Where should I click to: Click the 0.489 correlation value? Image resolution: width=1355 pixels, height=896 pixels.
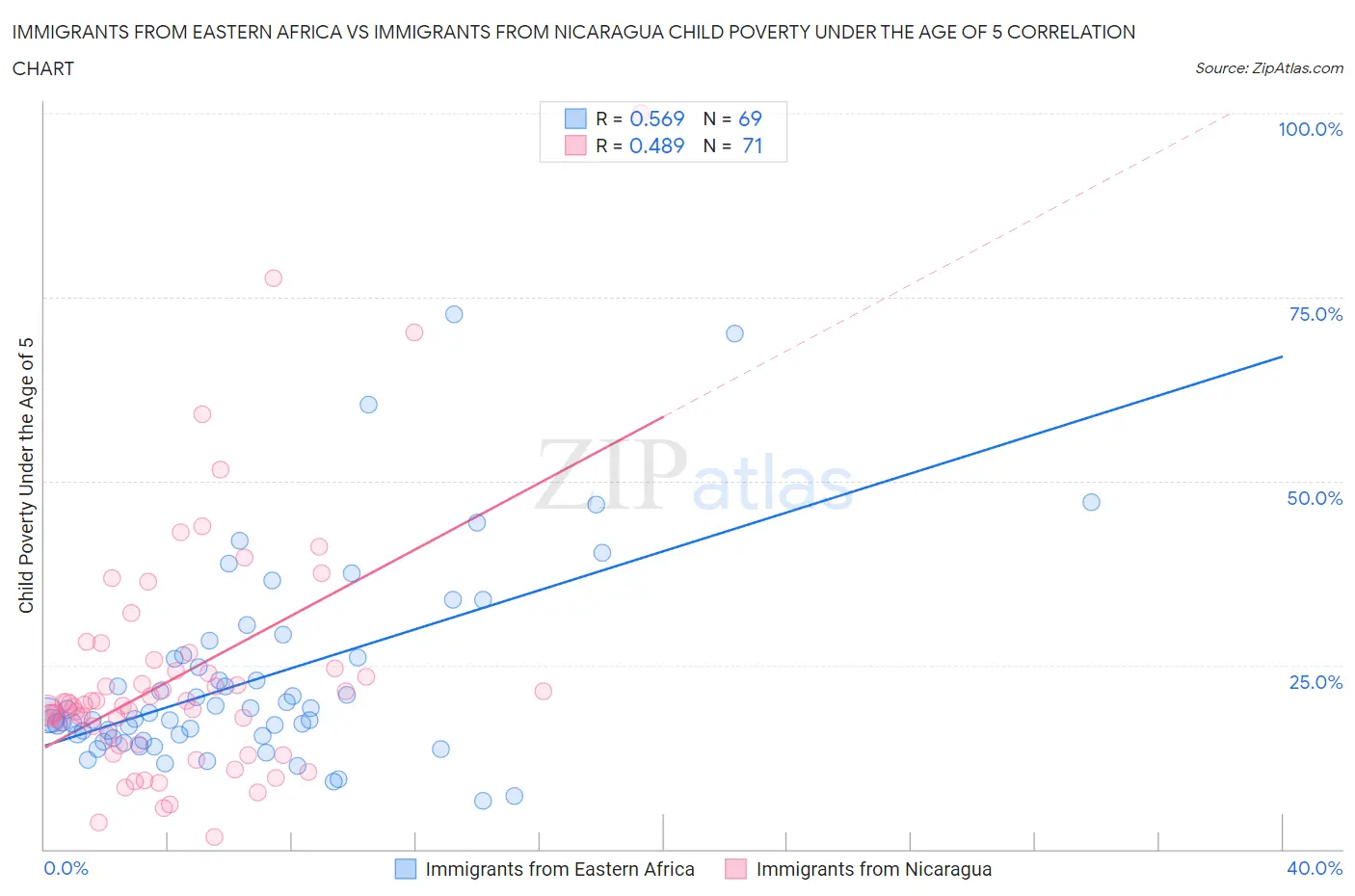click(656, 145)
